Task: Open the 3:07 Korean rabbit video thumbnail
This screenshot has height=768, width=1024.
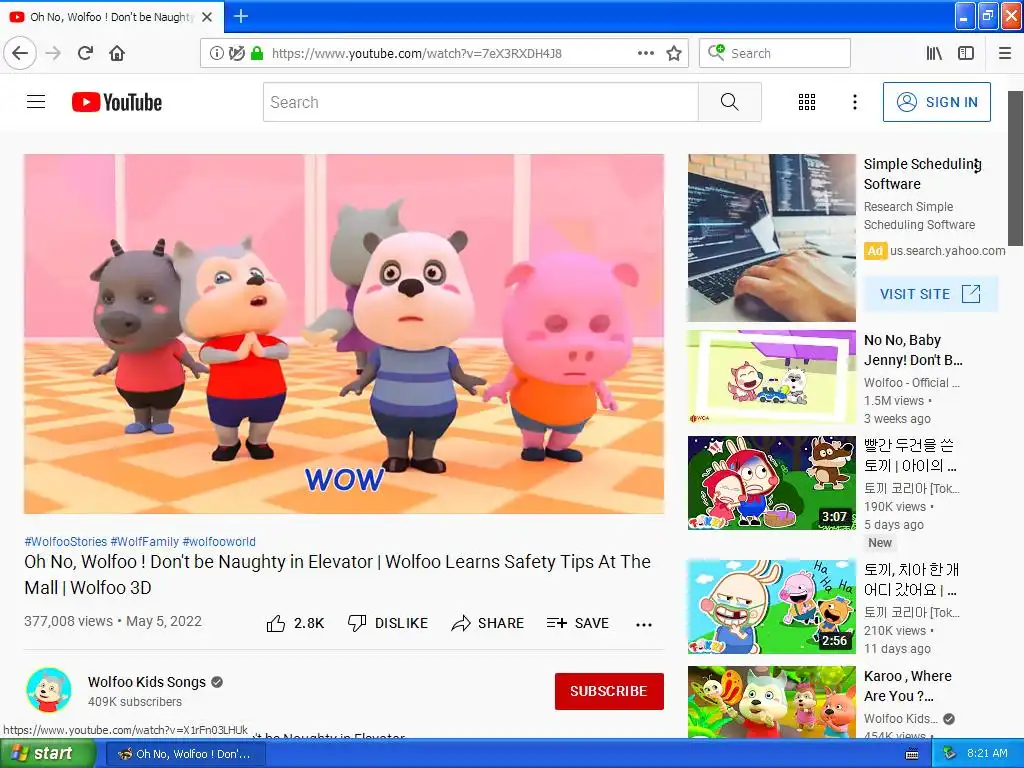Action: 771,483
